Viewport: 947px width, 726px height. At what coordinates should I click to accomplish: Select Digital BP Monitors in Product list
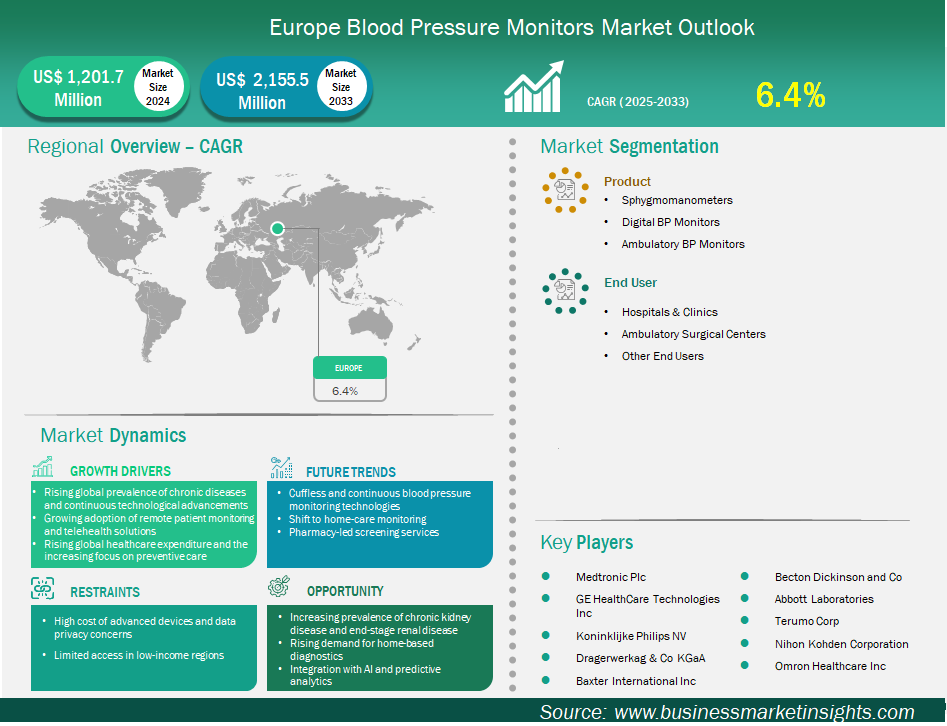click(x=670, y=222)
